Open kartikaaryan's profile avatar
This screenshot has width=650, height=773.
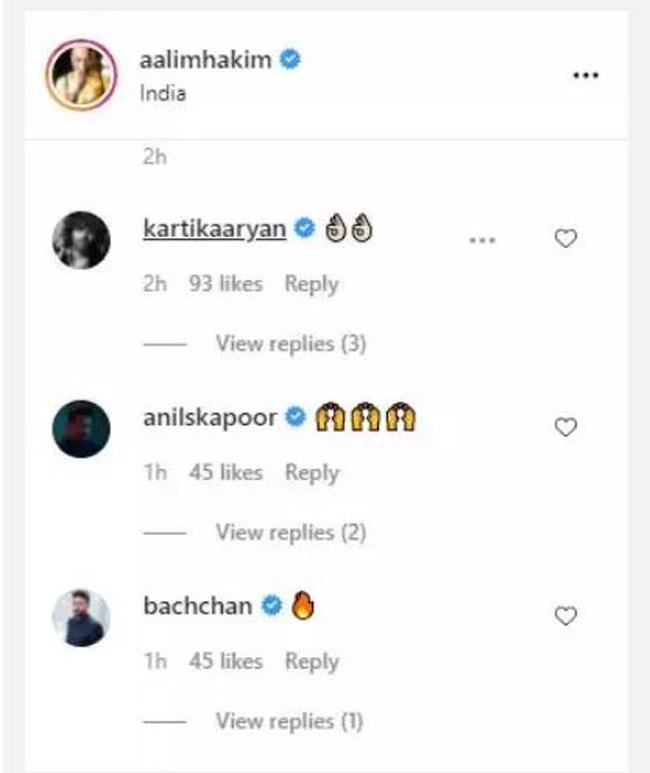point(80,240)
